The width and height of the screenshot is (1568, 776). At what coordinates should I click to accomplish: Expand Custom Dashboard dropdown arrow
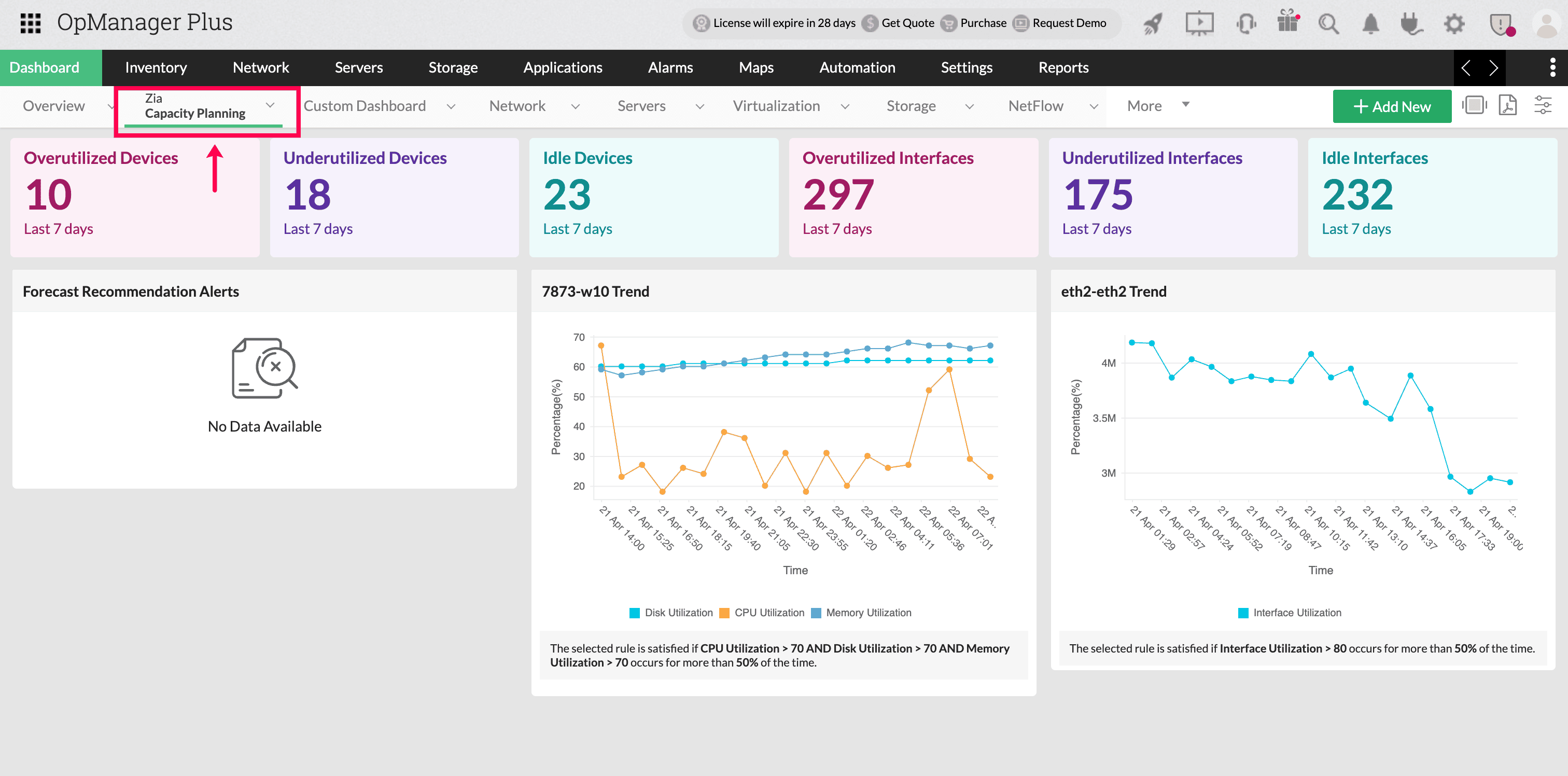tap(451, 106)
